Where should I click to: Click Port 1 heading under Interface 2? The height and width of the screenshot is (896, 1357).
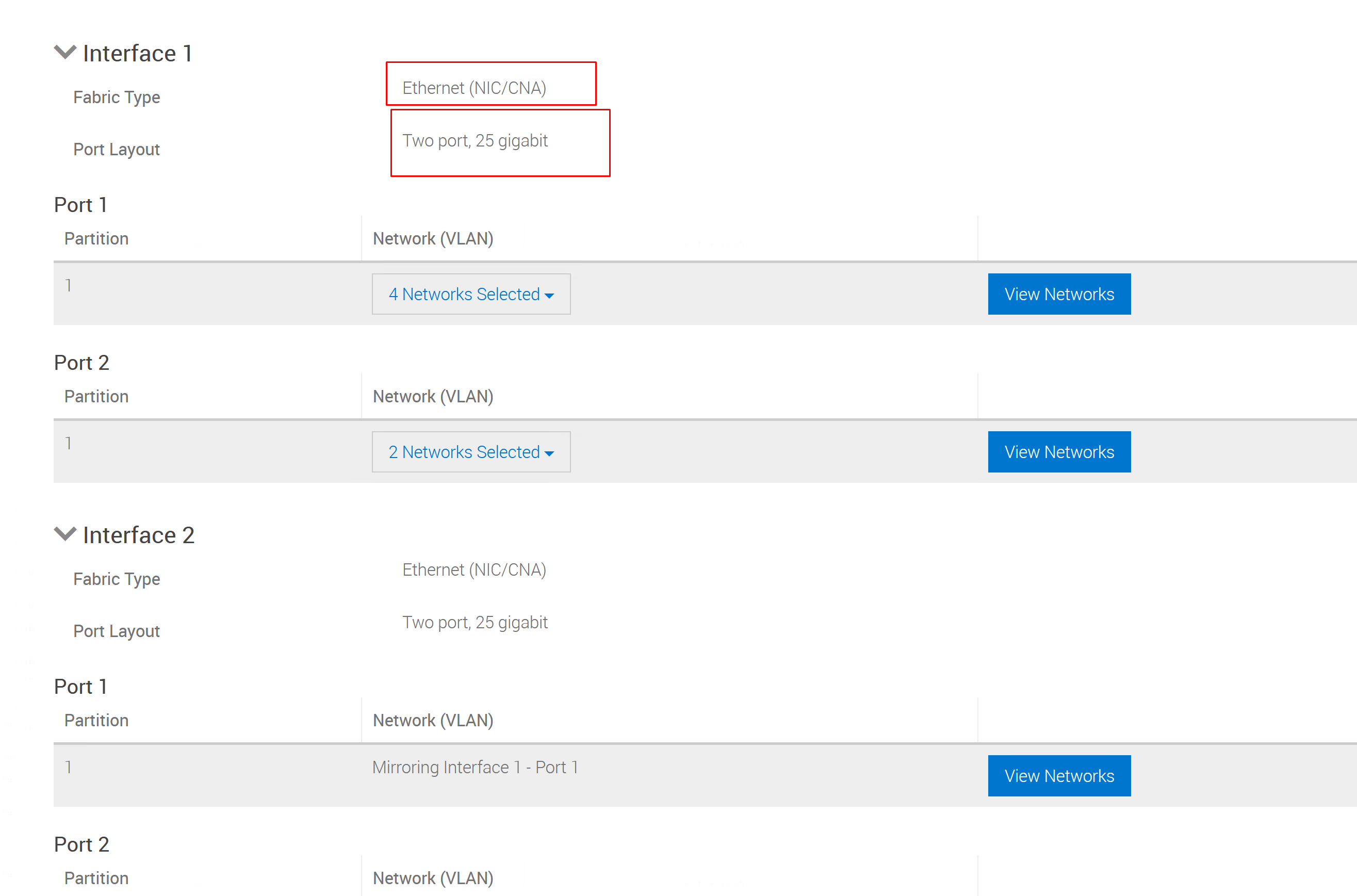coord(80,687)
